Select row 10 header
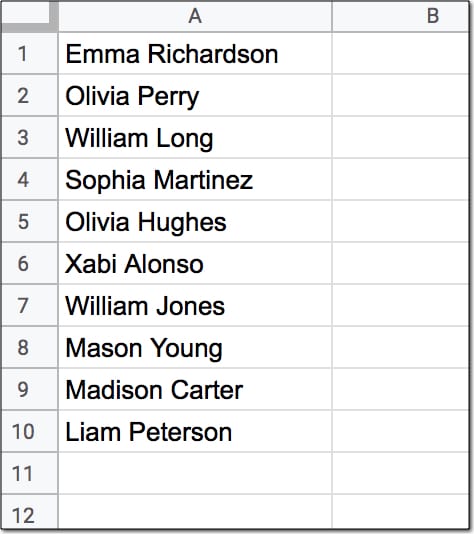 [x=29, y=431]
